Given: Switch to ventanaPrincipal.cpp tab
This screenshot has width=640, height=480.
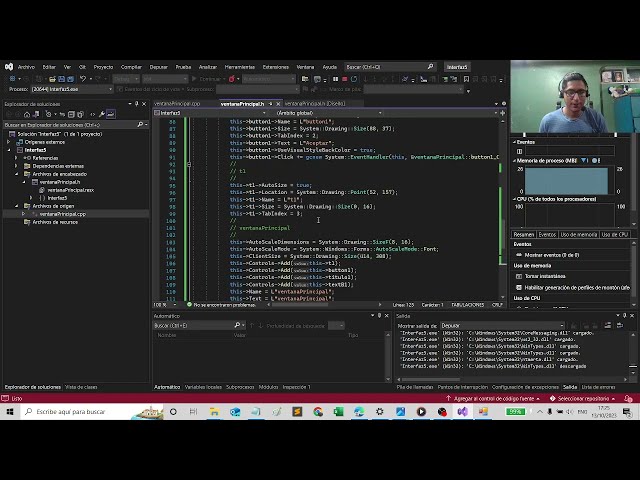Looking at the screenshot, I should coord(177,104).
